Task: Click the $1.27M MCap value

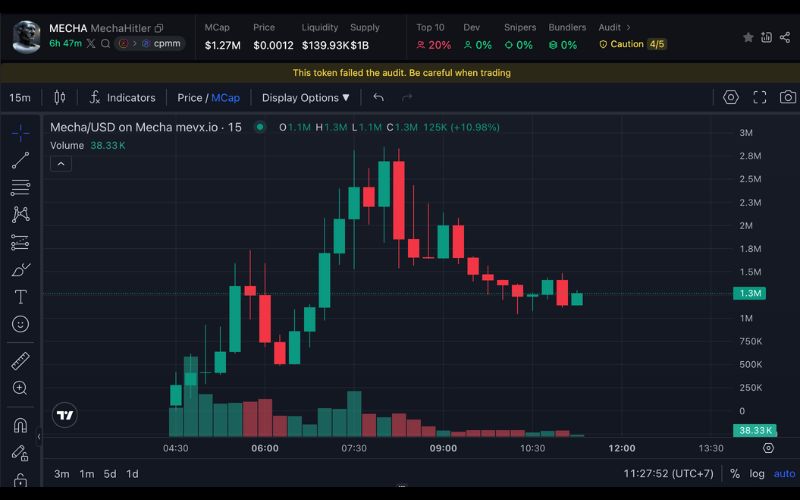Action: 222,45
